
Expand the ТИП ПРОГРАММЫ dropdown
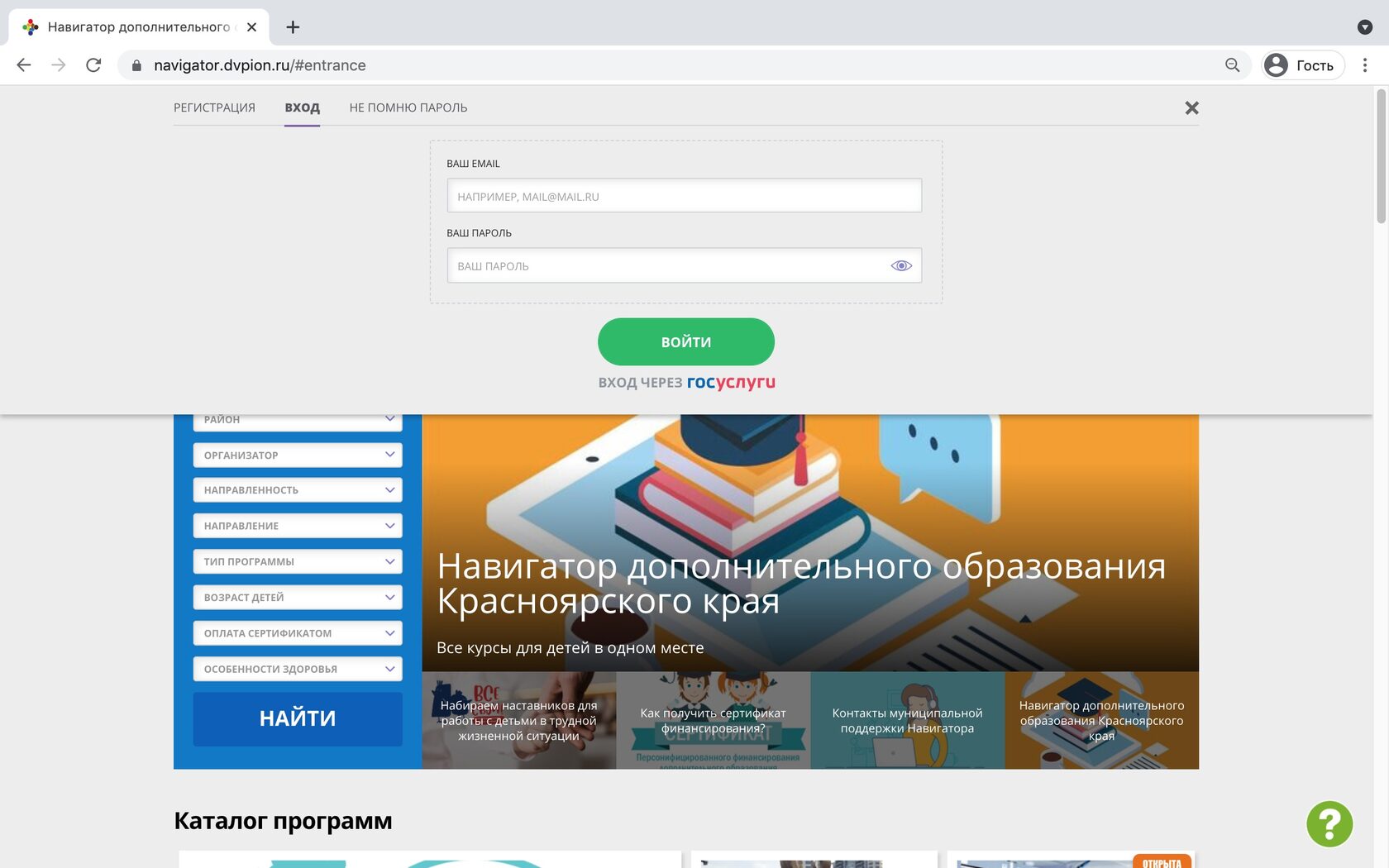click(298, 561)
